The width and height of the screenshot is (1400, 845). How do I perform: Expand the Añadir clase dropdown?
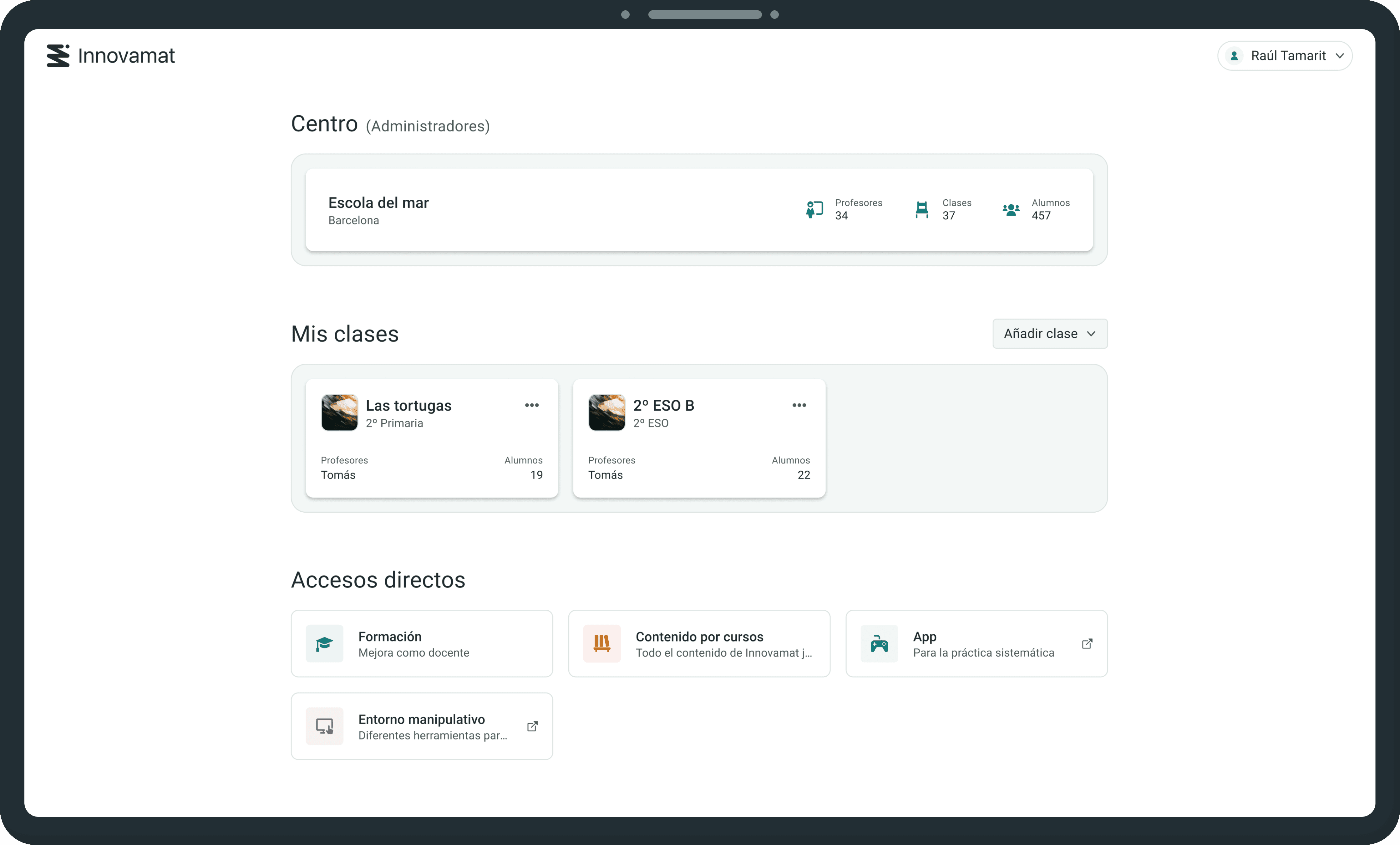click(1049, 334)
